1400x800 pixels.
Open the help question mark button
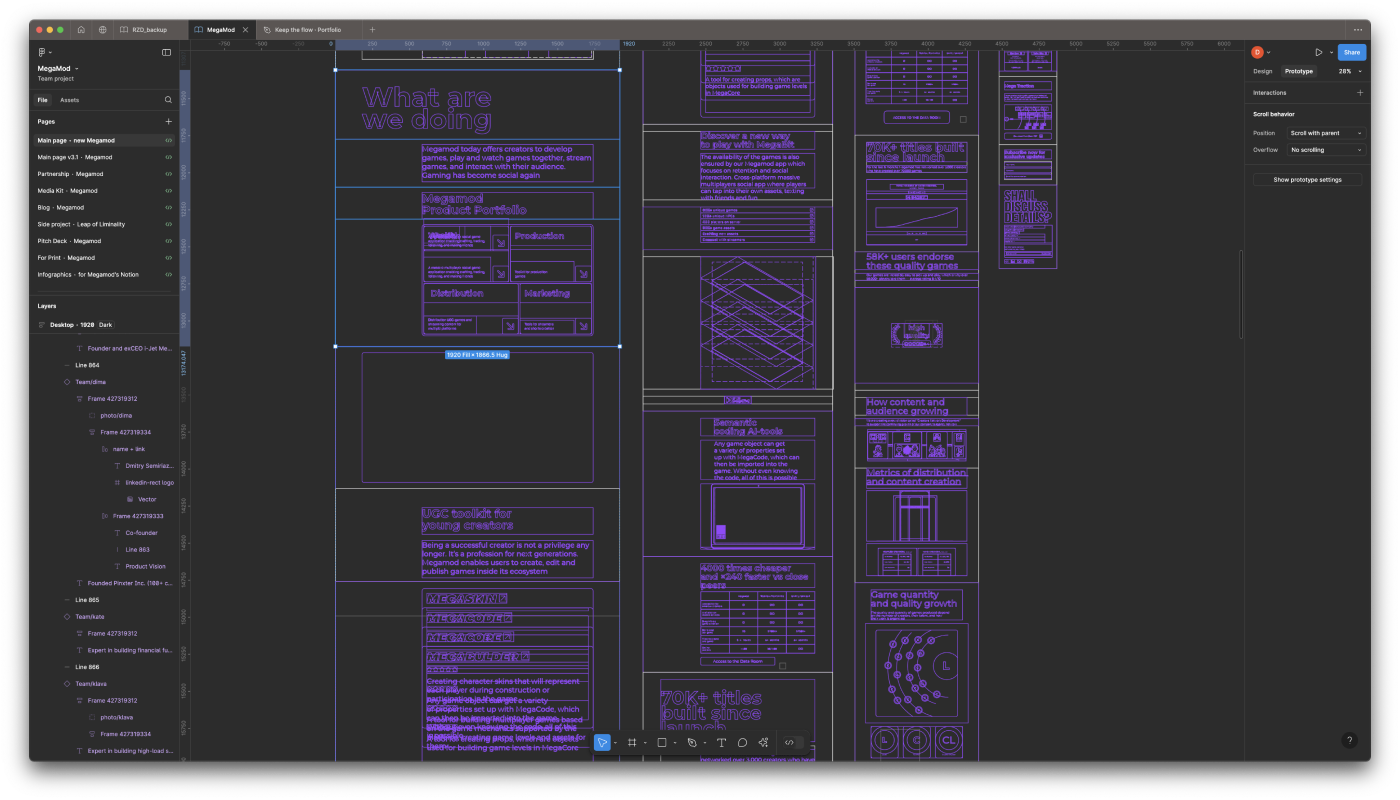coord(1349,740)
